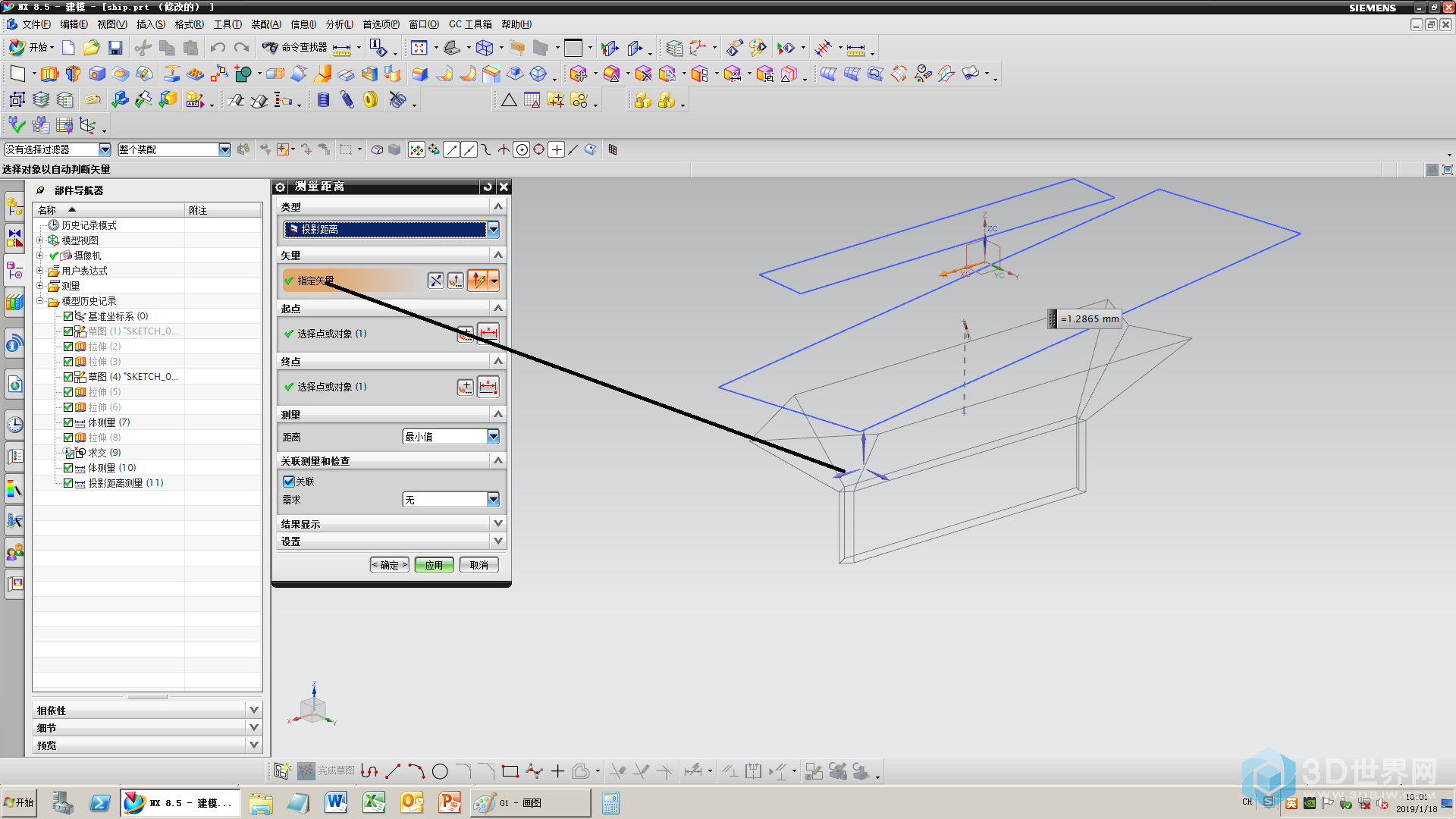Select the 指定矢量 field
This screenshot has height=819, width=1456.
[x=353, y=281]
